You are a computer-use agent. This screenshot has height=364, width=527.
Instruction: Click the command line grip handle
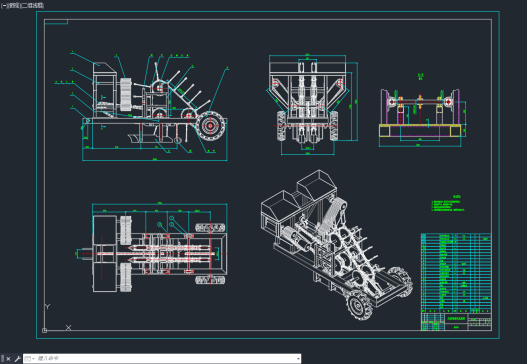2,359
